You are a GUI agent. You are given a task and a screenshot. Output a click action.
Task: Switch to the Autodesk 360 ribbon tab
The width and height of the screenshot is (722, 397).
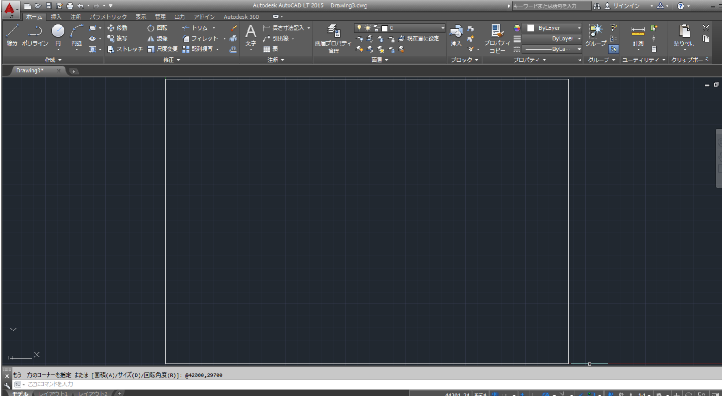[x=241, y=17]
